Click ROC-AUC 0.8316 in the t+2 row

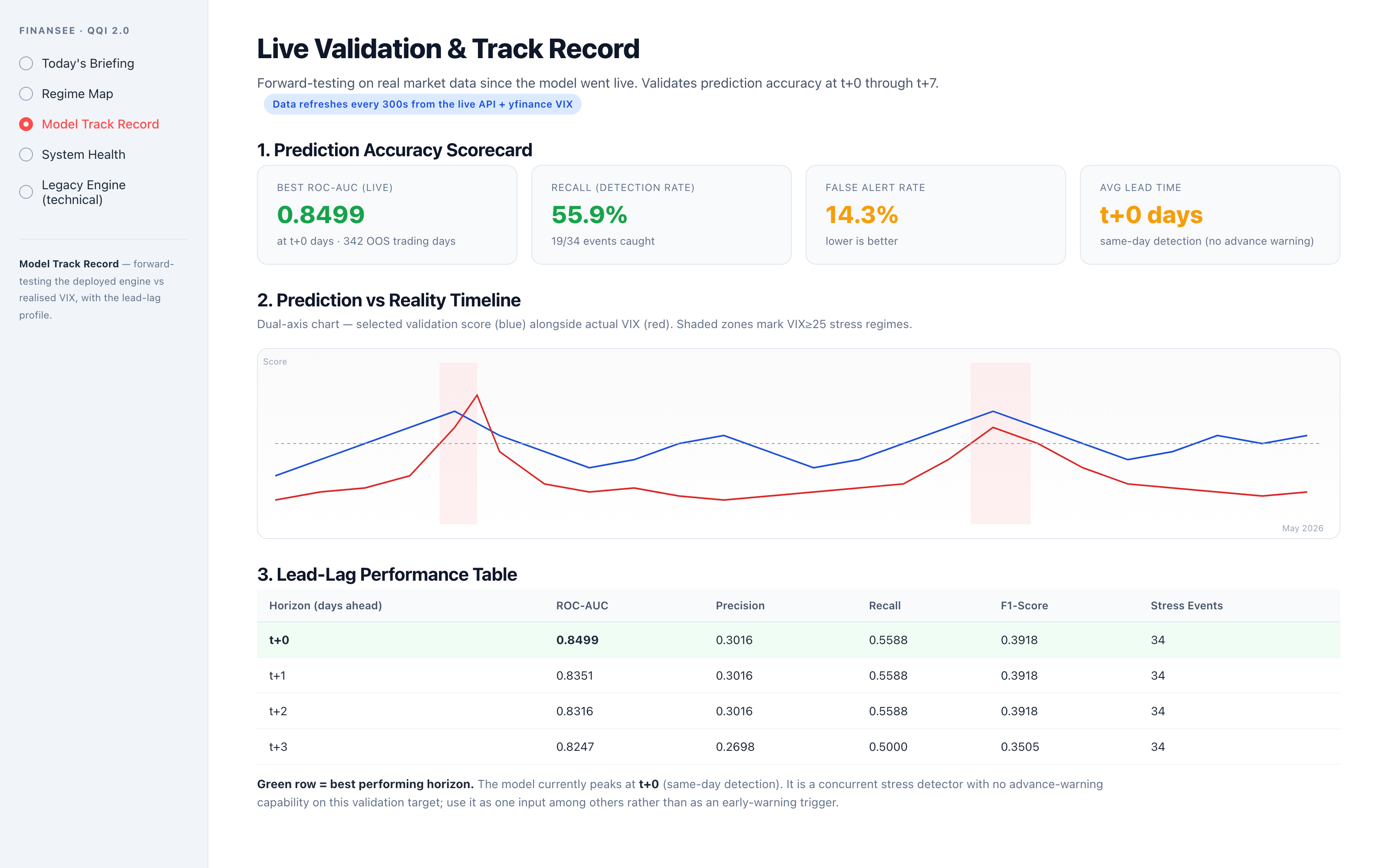575,711
